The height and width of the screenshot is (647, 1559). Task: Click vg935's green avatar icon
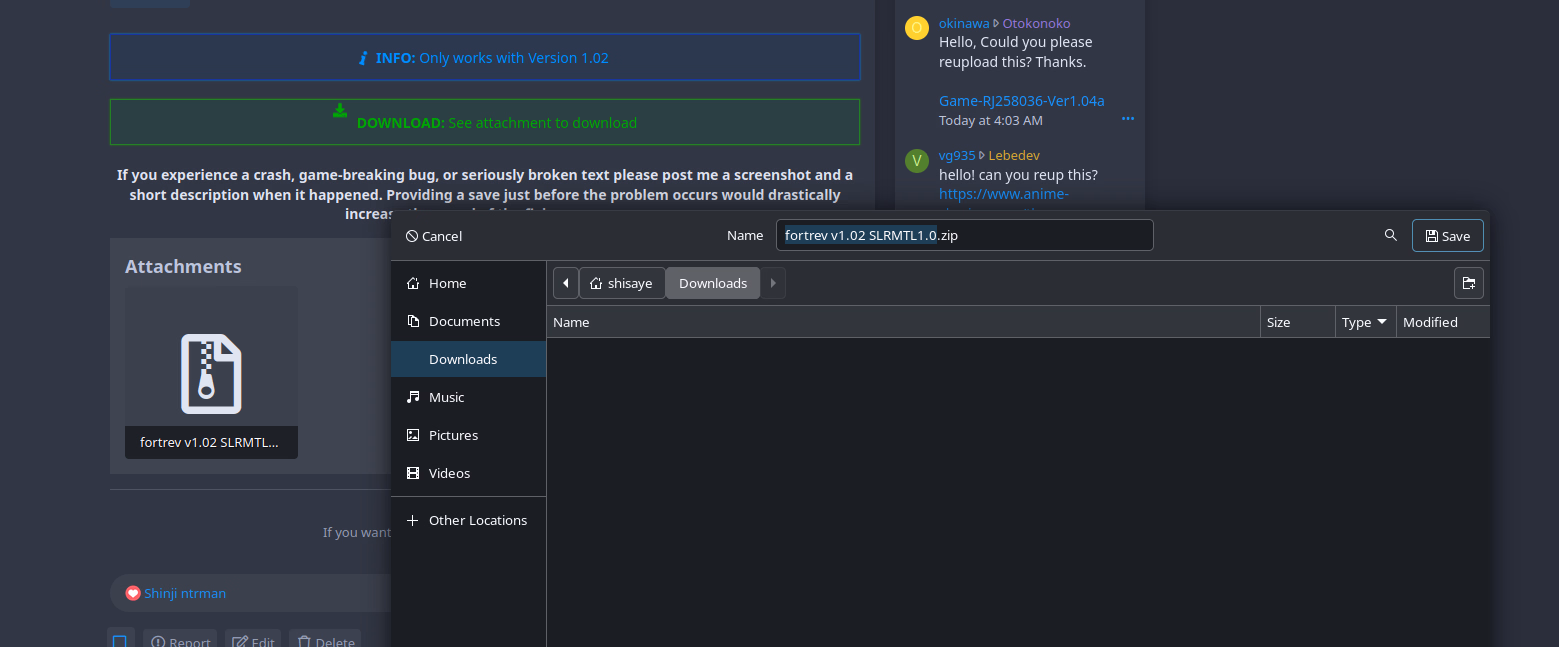(916, 161)
